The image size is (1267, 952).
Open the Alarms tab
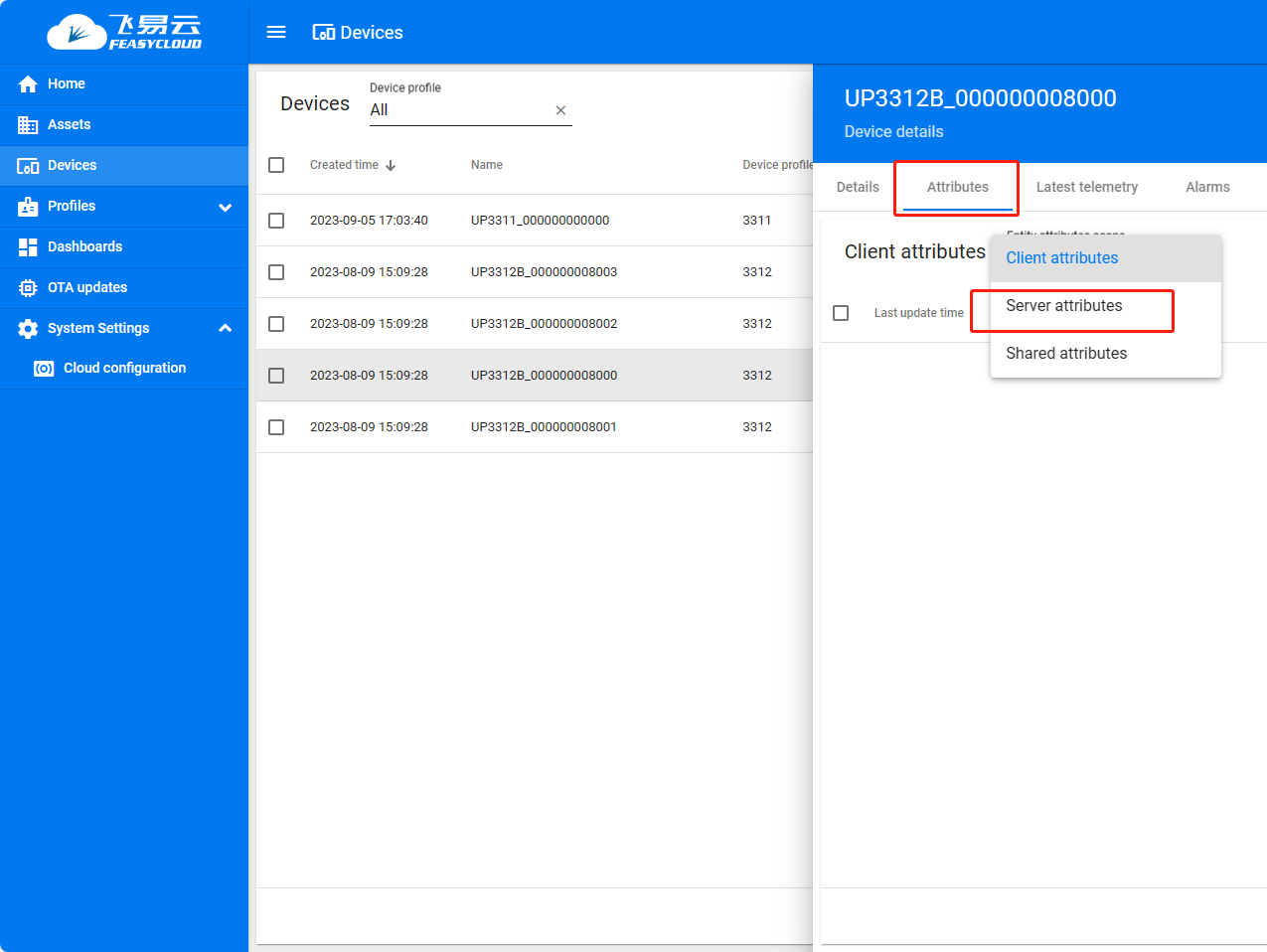tap(1207, 187)
